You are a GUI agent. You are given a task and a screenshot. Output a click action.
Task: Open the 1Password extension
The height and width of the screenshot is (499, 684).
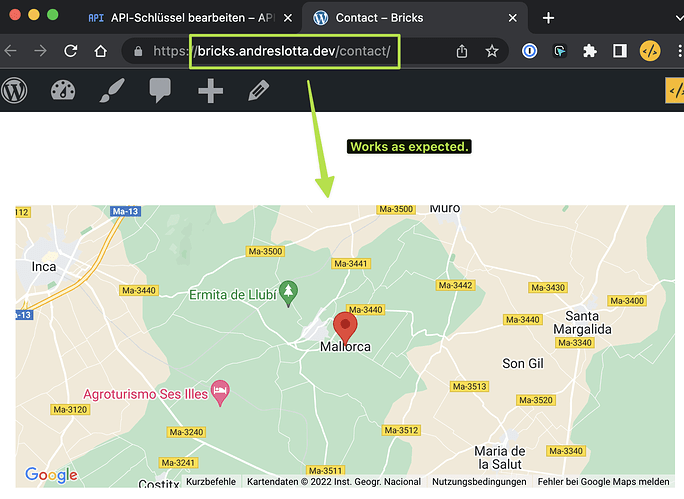(530, 51)
